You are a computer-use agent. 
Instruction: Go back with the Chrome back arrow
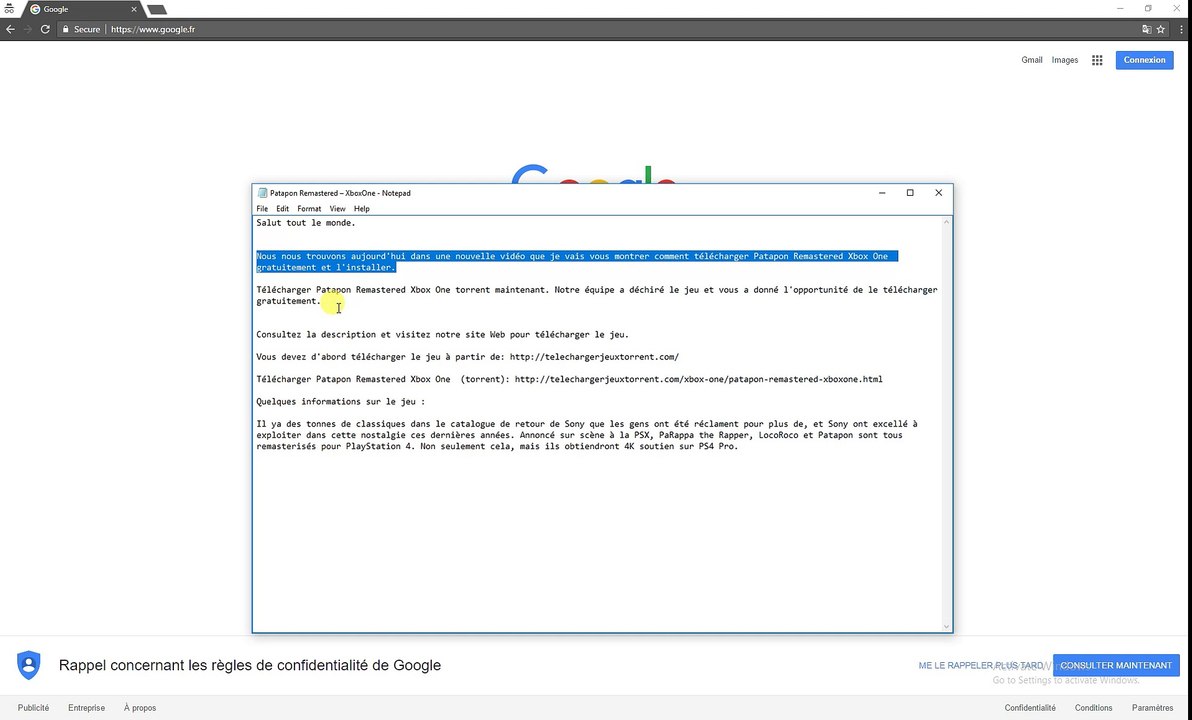click(x=10, y=29)
